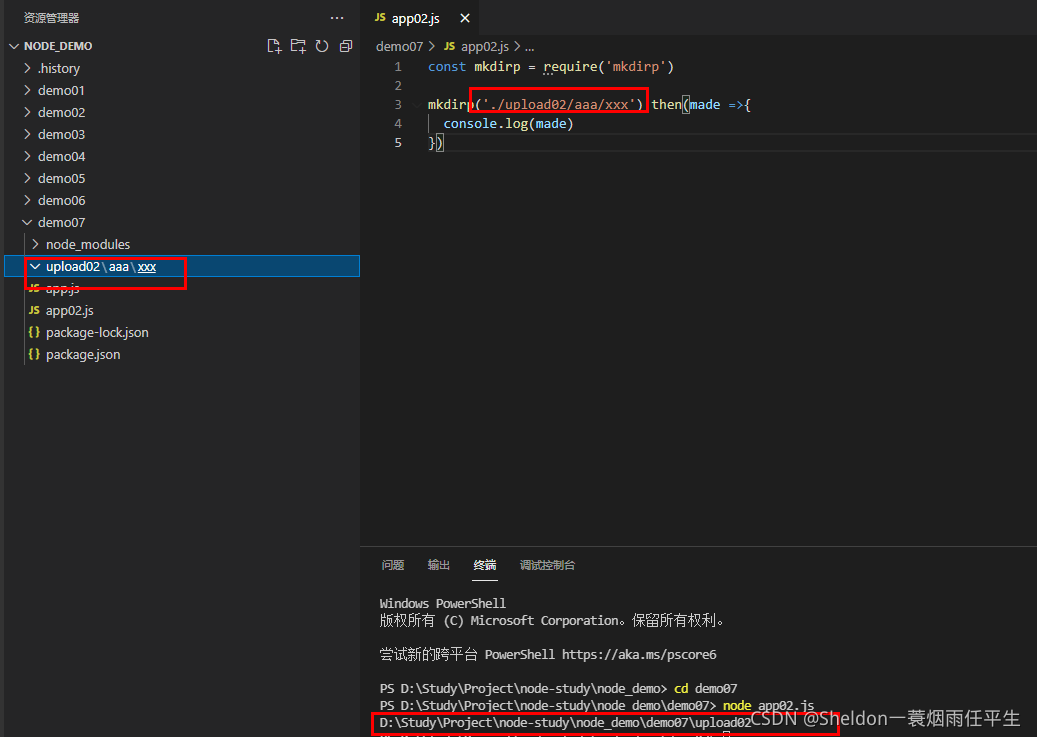The image size is (1037, 737).
Task: Open the https://aka.ms/pscore6 link in terminal
Action: [x=639, y=654]
